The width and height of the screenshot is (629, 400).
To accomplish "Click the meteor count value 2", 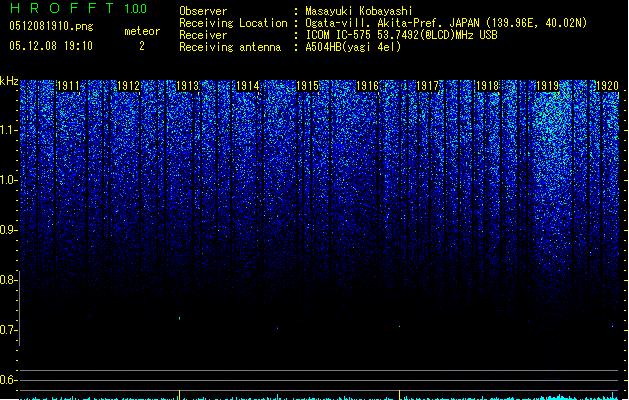I will point(142,46).
